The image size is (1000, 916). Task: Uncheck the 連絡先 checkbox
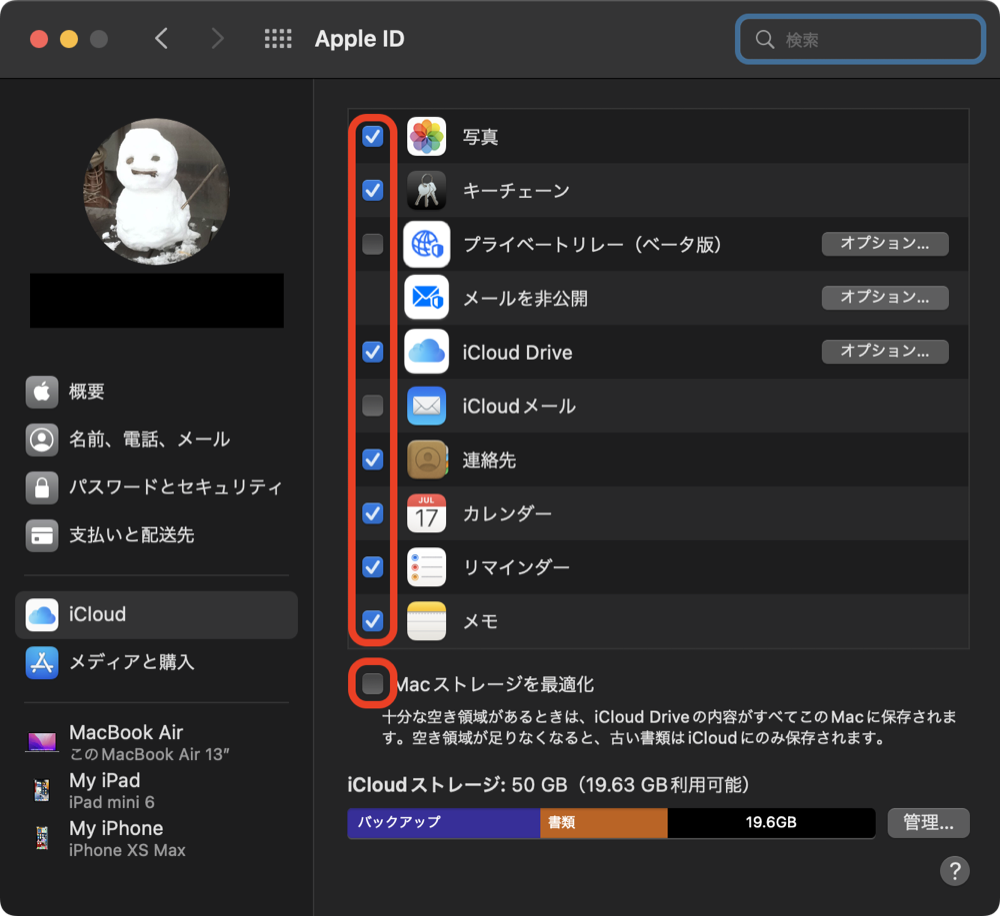(x=372, y=459)
